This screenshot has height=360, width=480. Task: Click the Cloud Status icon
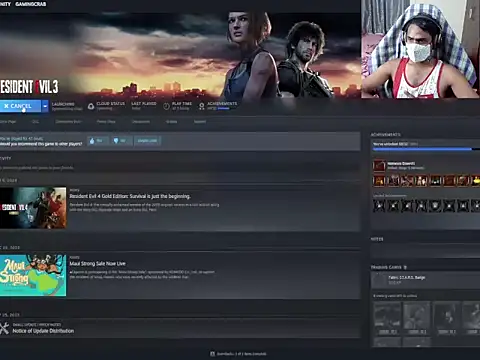91,106
